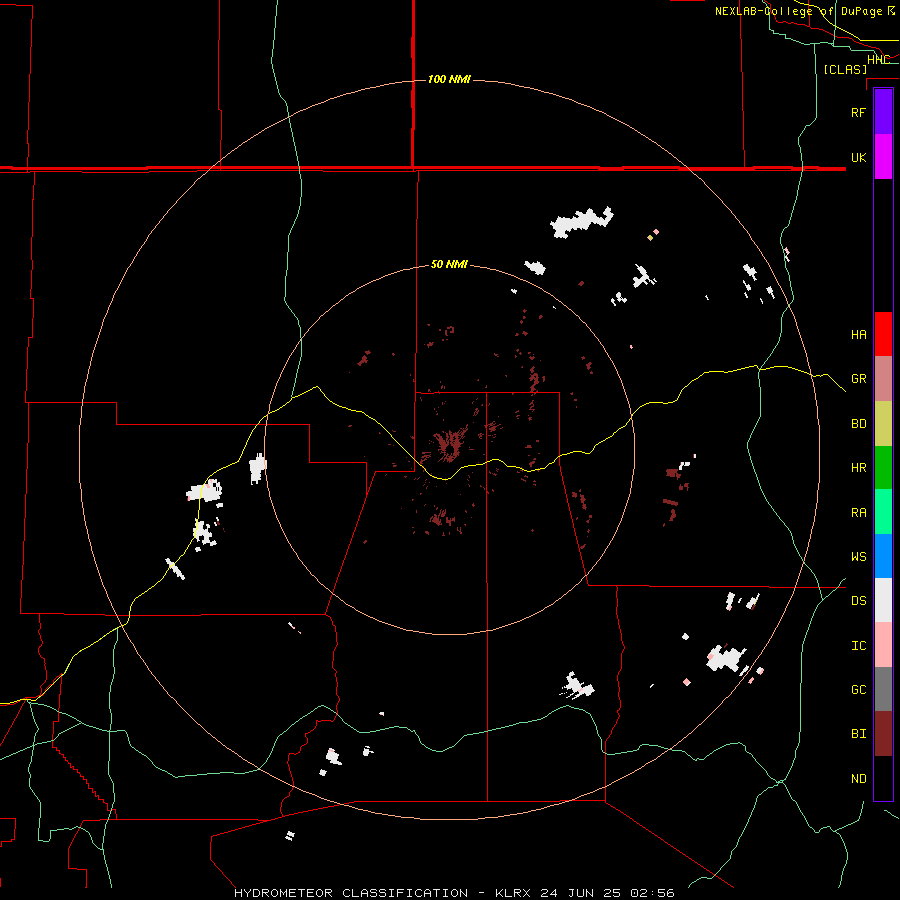Click the RA legend label
Viewport: 900px width, 900px height.
tap(858, 513)
